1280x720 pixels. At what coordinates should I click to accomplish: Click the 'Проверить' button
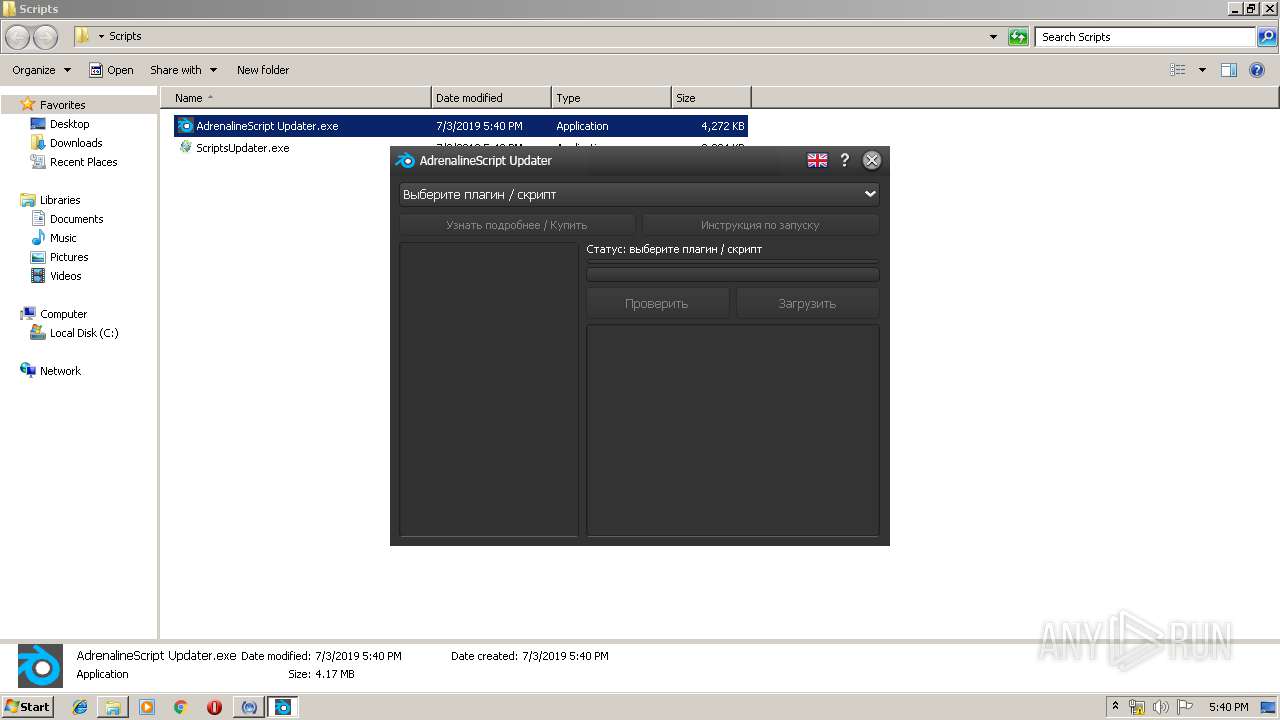pyautogui.click(x=657, y=303)
